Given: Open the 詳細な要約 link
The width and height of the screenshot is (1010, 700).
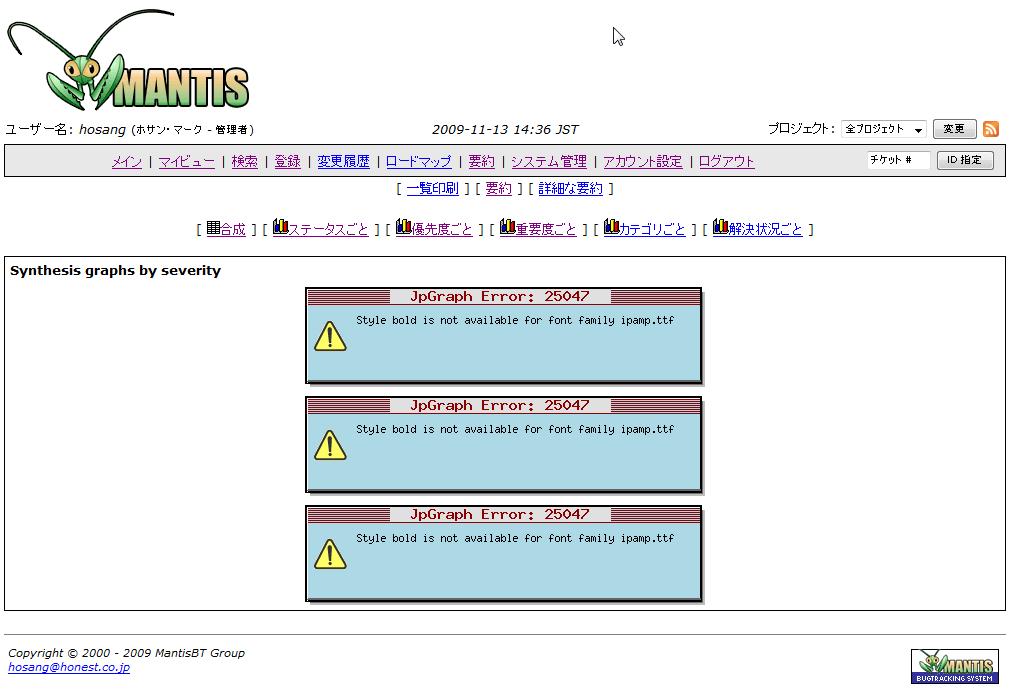Looking at the screenshot, I should tap(571, 188).
